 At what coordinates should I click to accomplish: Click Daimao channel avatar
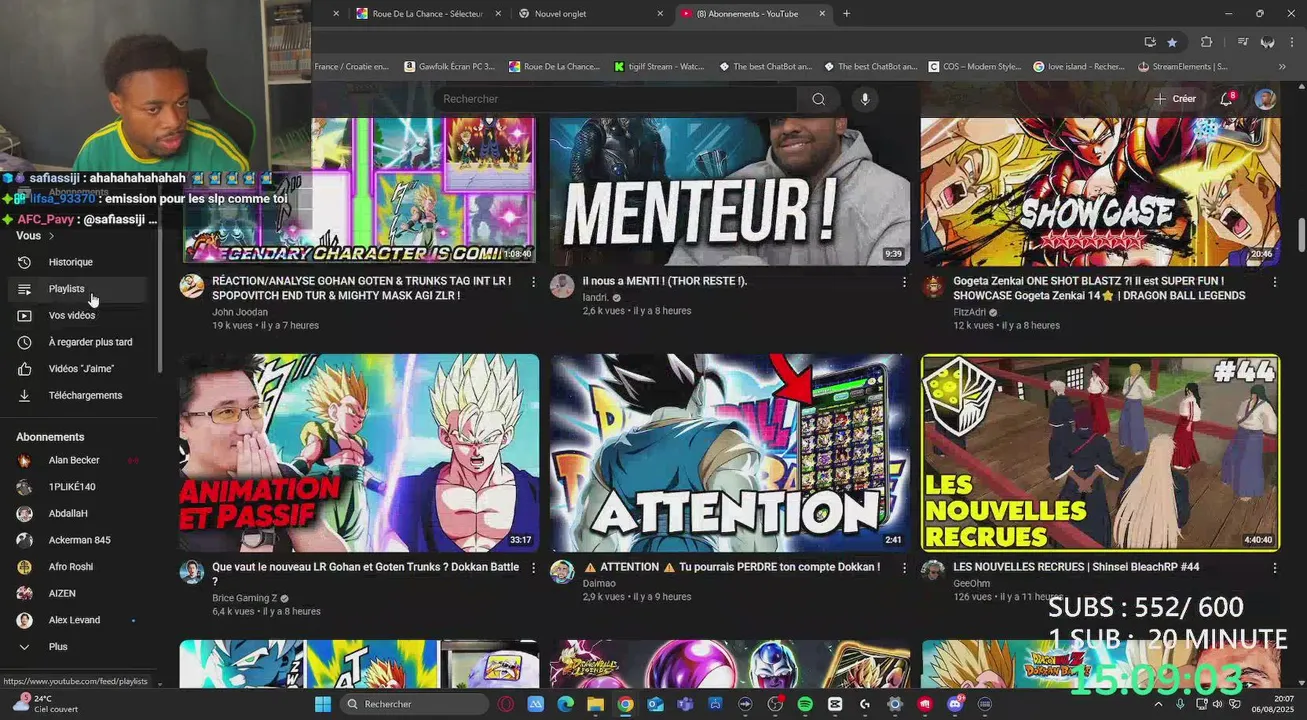562,571
